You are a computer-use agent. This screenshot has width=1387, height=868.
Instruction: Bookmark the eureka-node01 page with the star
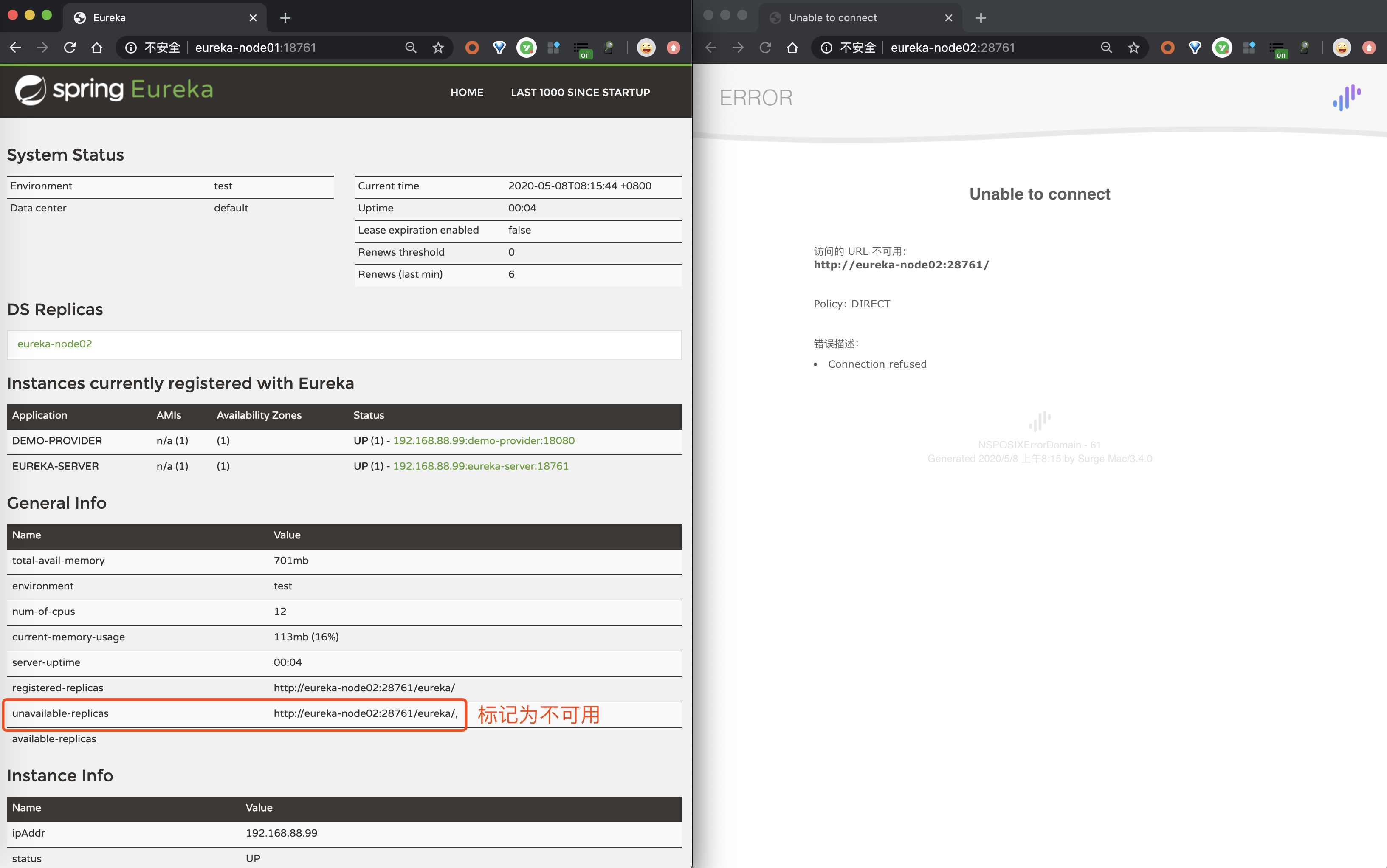[438, 48]
